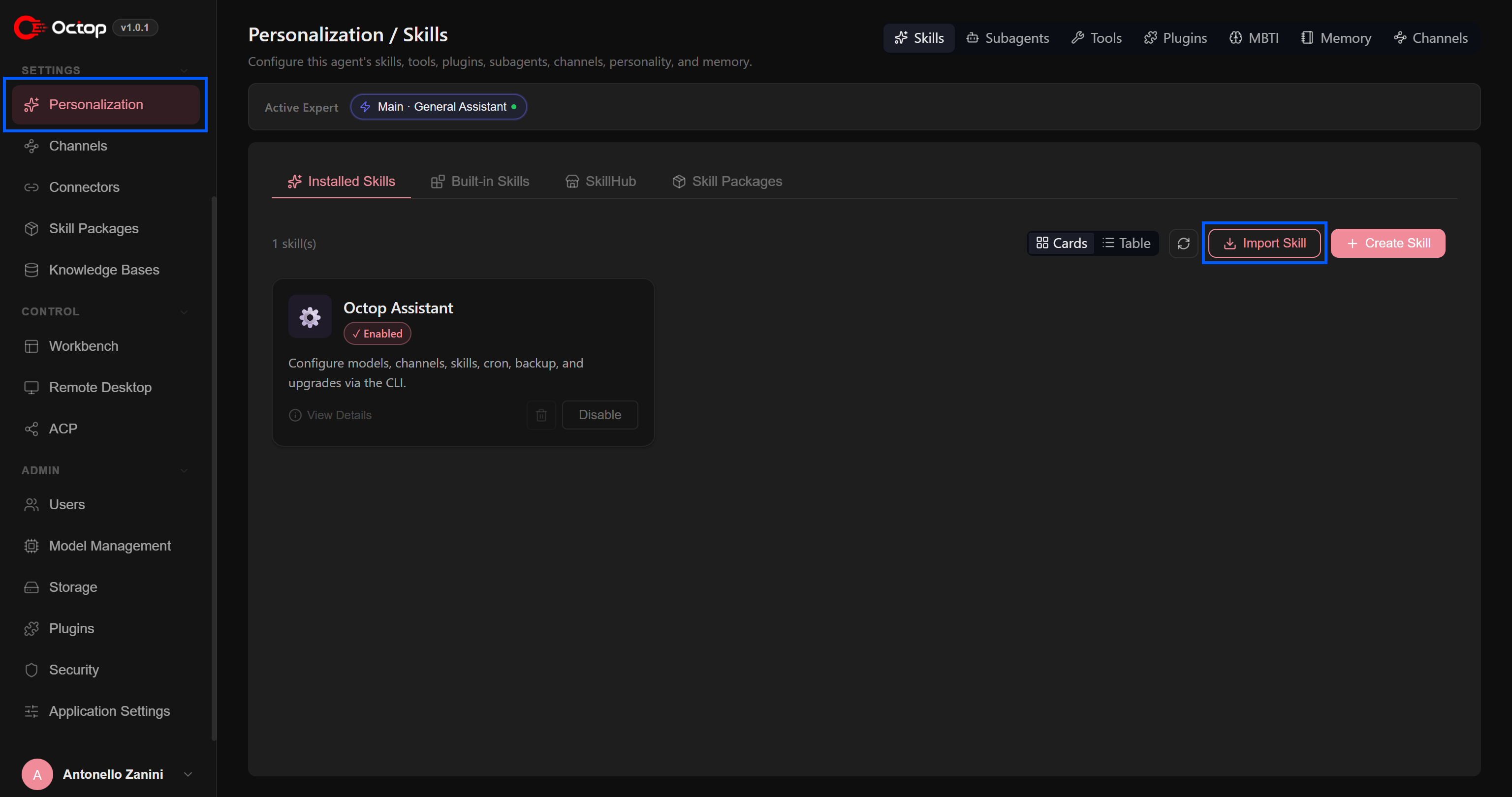Open the Skill Packages tab
Image resolution: width=1512 pixels, height=797 pixels.
[x=727, y=182]
